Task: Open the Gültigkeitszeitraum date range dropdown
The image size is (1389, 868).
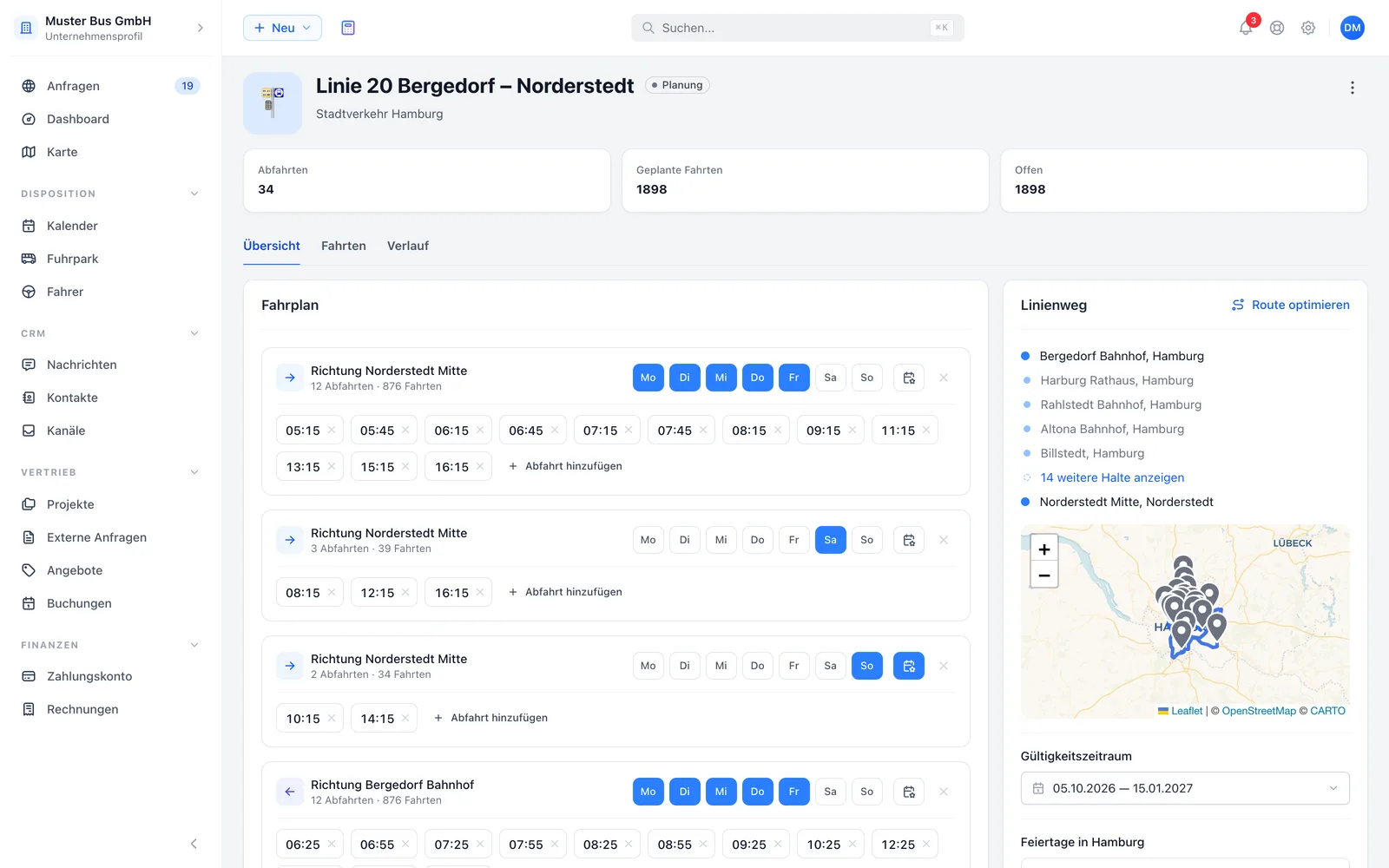Action: (1185, 788)
